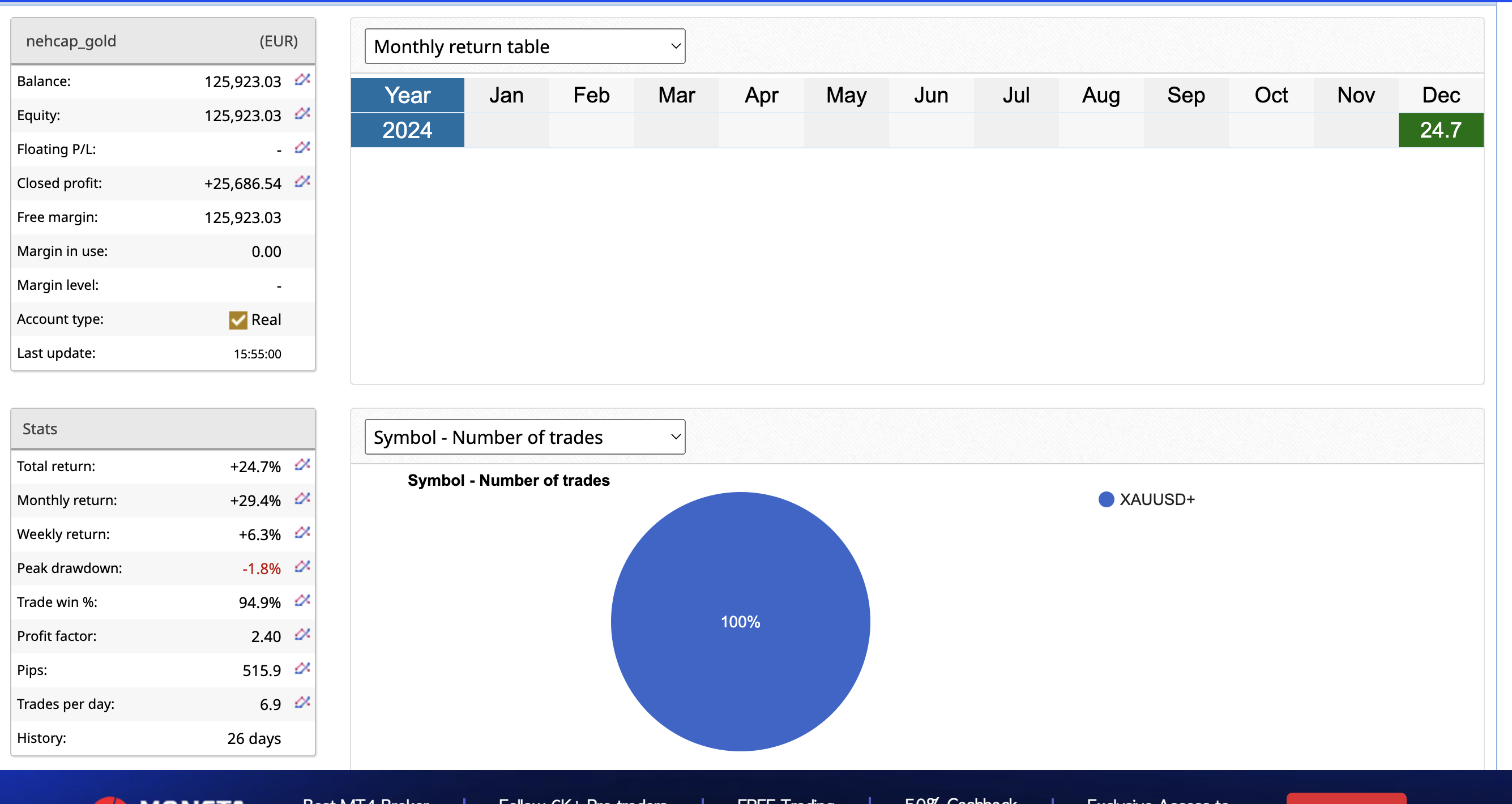This screenshot has width=1512, height=804.
Task: Open the Monthly return table dropdown
Action: coord(524,46)
